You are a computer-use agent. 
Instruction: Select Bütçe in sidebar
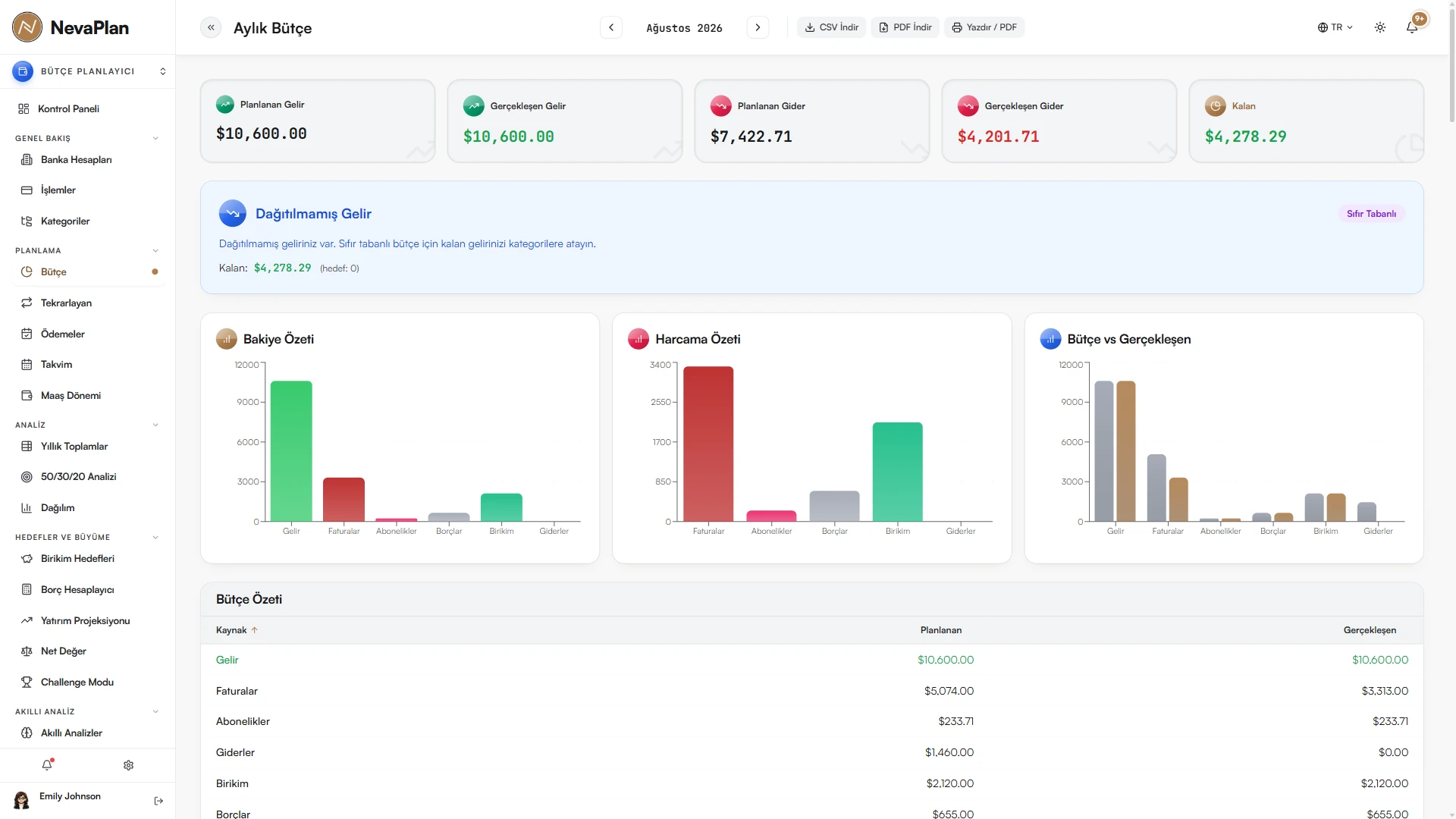point(88,271)
